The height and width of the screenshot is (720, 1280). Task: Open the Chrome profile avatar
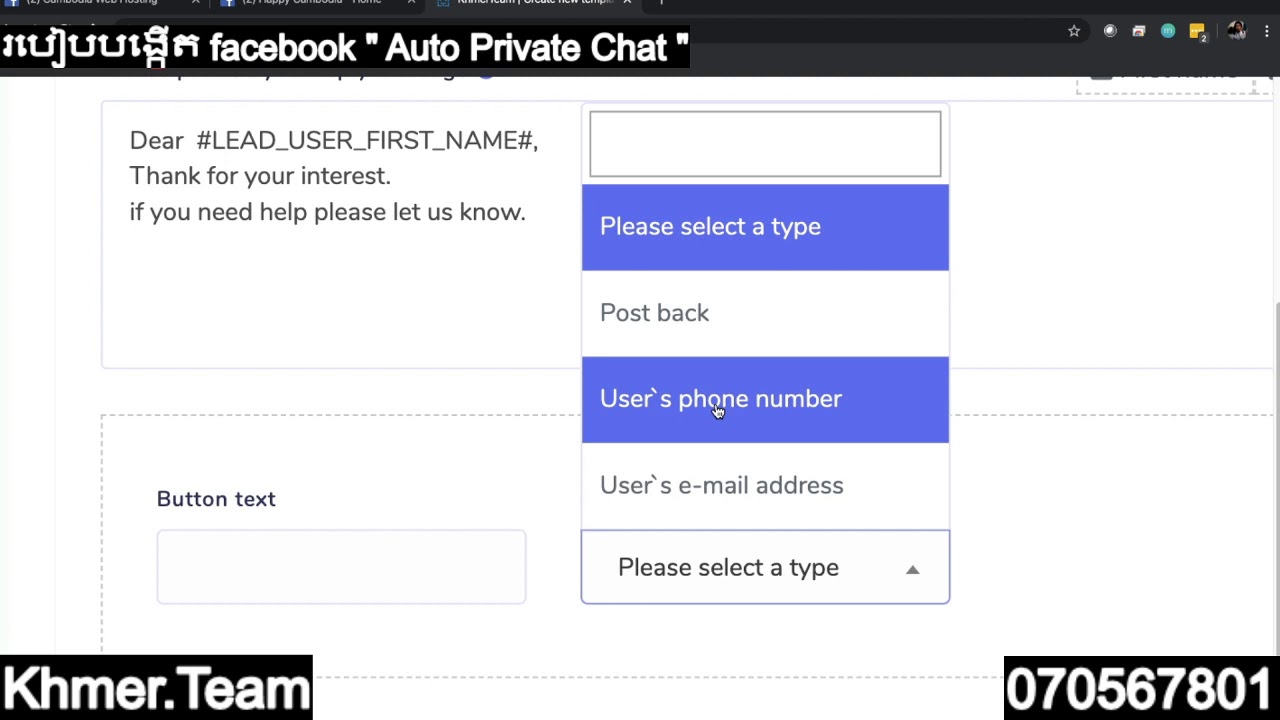(1237, 31)
